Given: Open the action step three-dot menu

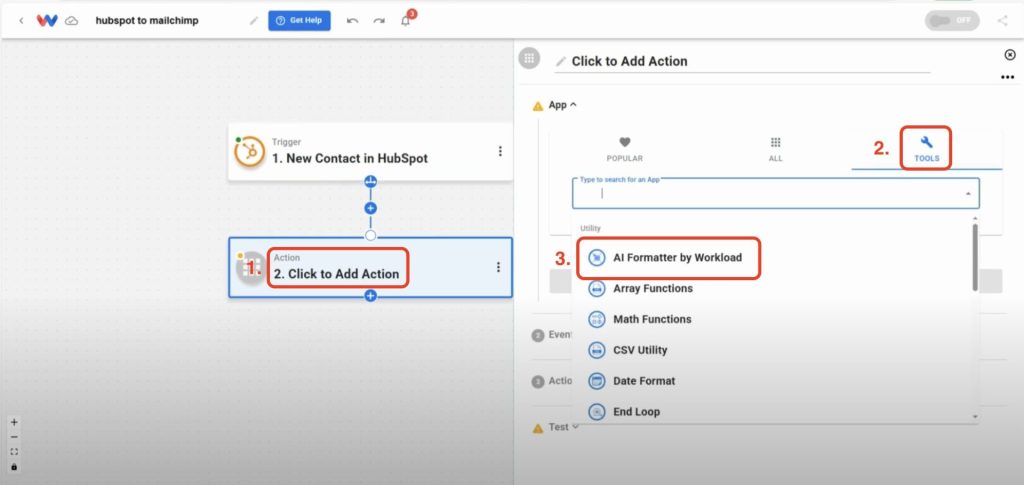Looking at the screenshot, I should (498, 267).
